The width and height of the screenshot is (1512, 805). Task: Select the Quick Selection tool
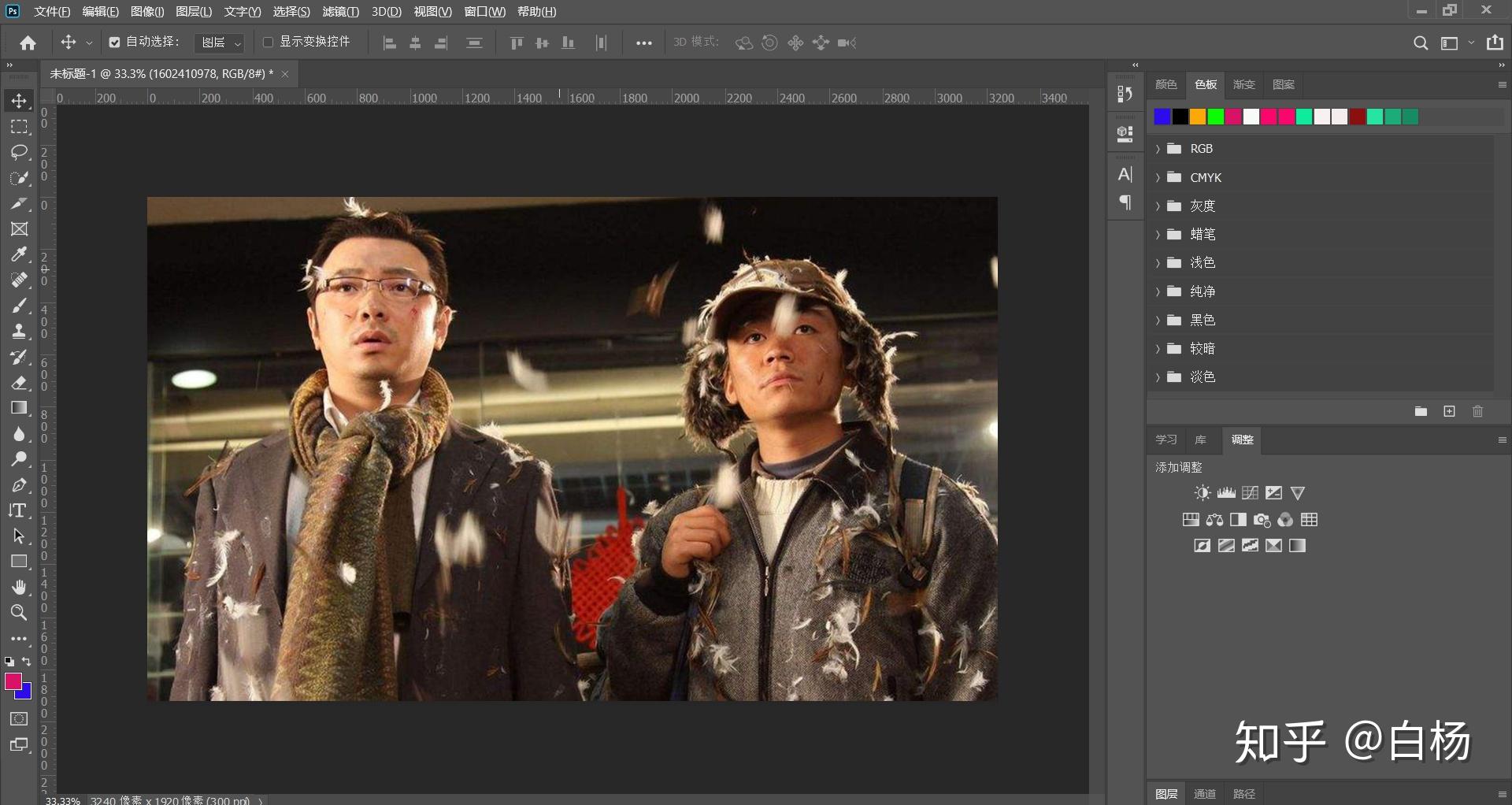(x=20, y=178)
